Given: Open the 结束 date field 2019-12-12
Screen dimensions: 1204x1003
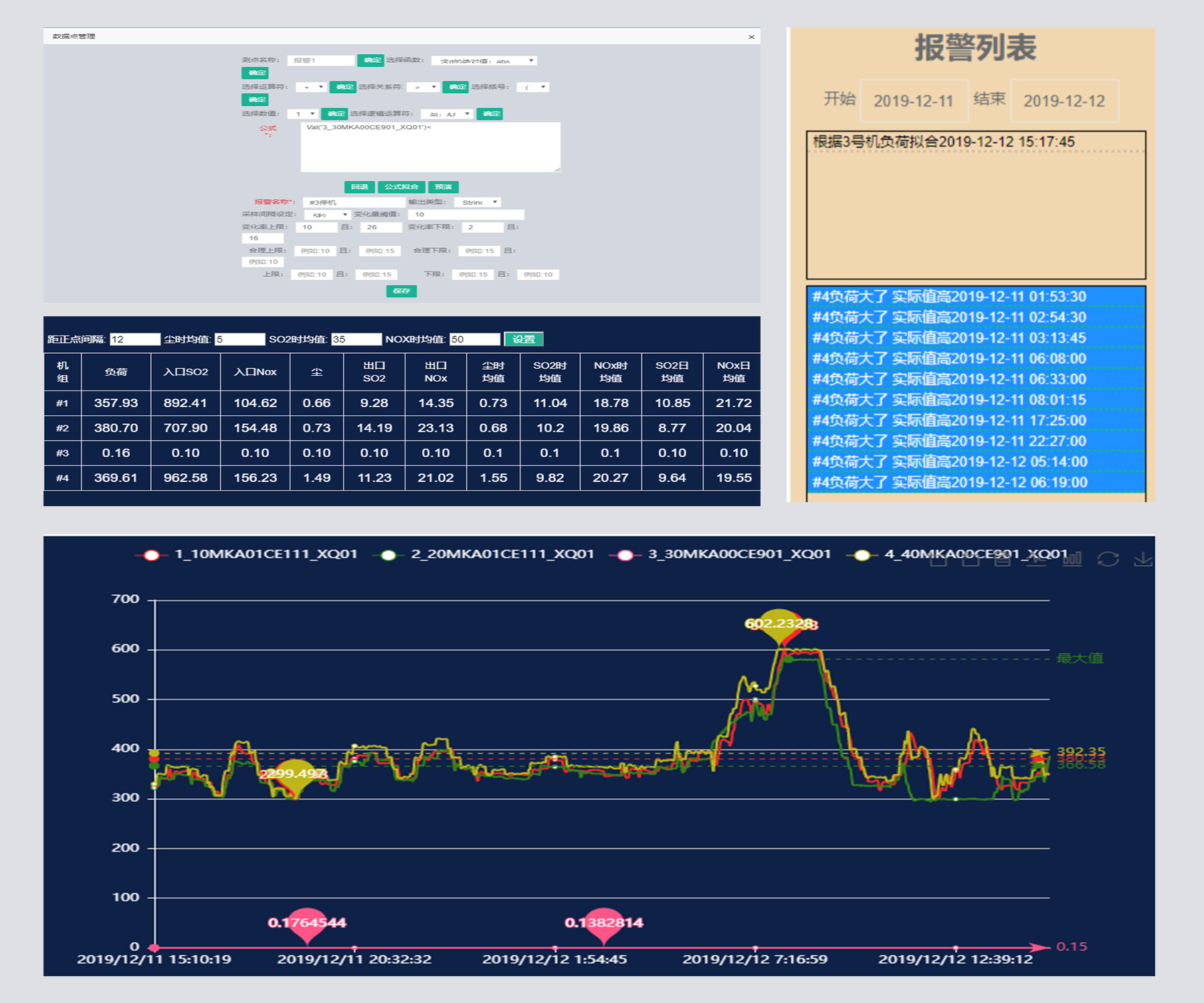Looking at the screenshot, I should click(x=1064, y=101).
